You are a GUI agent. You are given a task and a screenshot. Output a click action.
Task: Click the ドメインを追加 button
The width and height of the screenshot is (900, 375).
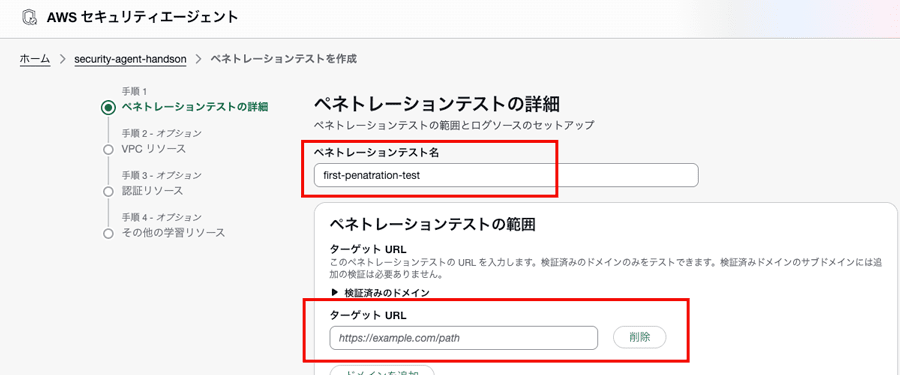(x=383, y=370)
